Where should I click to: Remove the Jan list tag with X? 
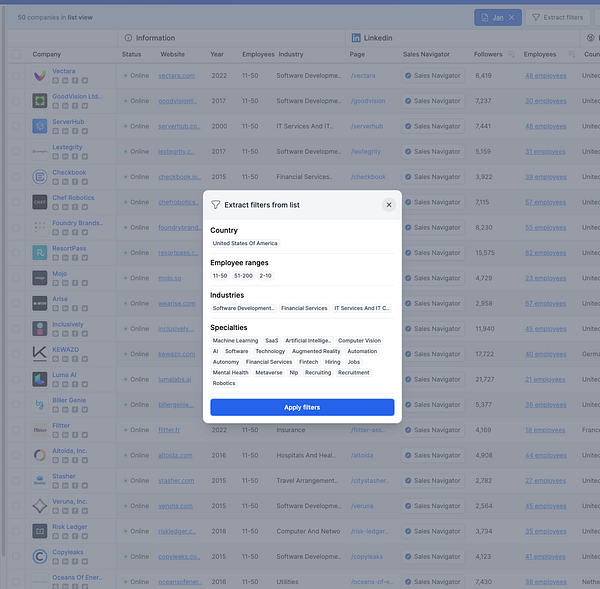pyautogui.click(x=511, y=18)
